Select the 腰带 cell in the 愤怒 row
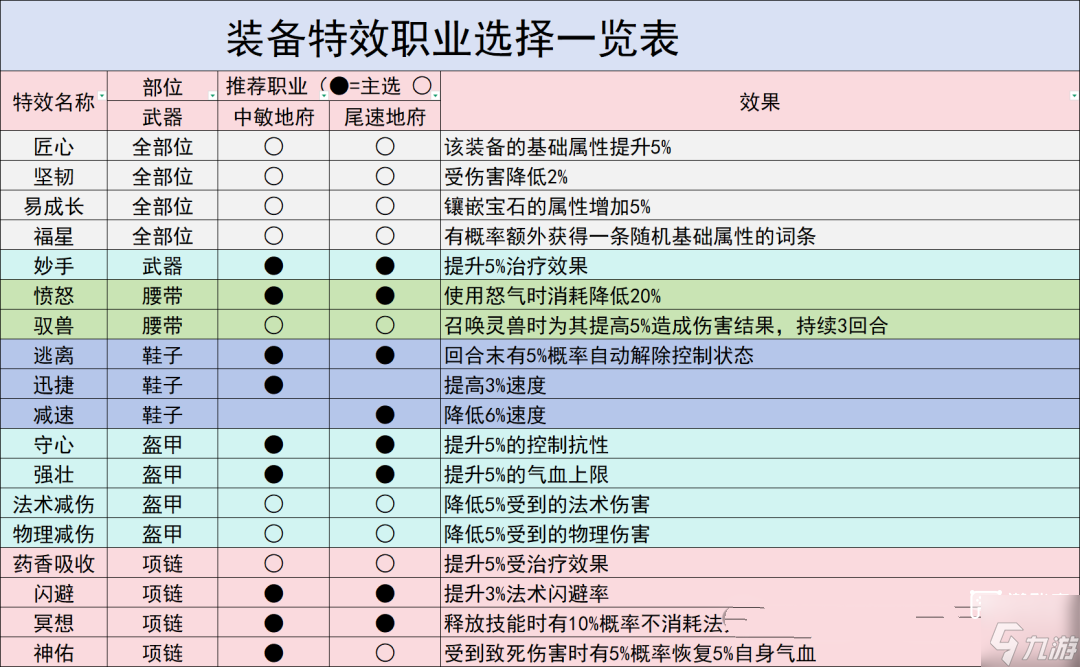 click(x=163, y=296)
